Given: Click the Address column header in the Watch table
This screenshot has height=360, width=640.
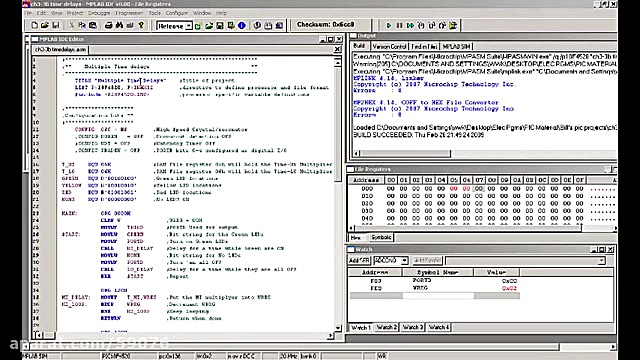Looking at the screenshot, I should click(x=375, y=272).
